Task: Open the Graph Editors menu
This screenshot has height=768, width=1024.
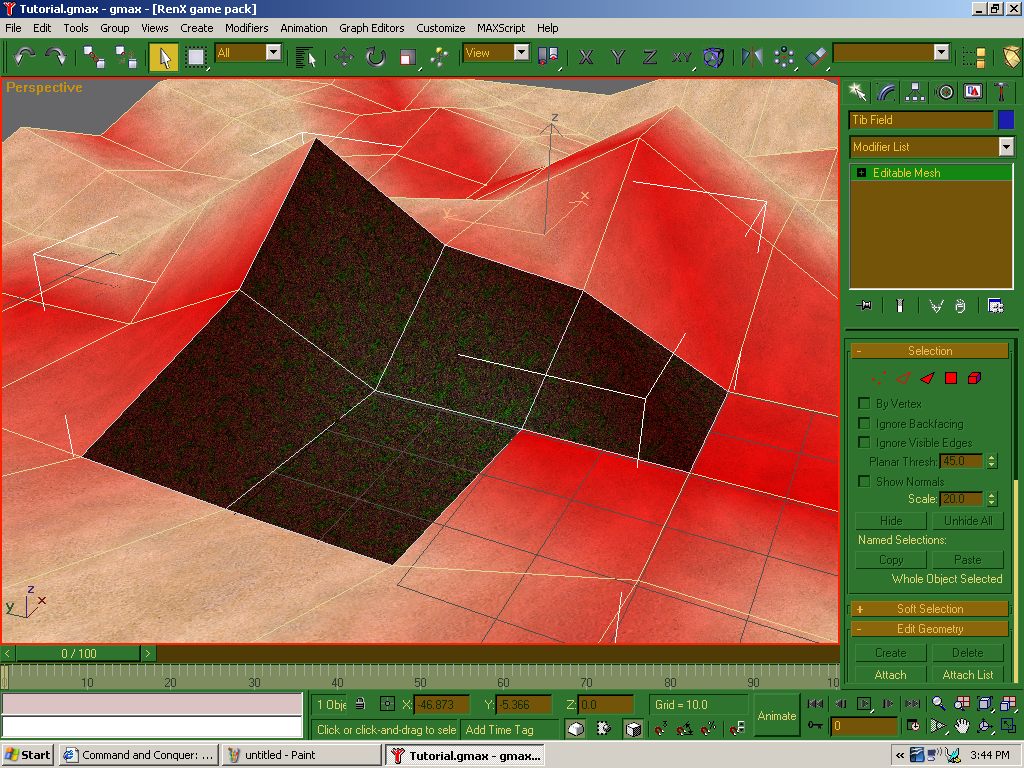Action: point(371,28)
